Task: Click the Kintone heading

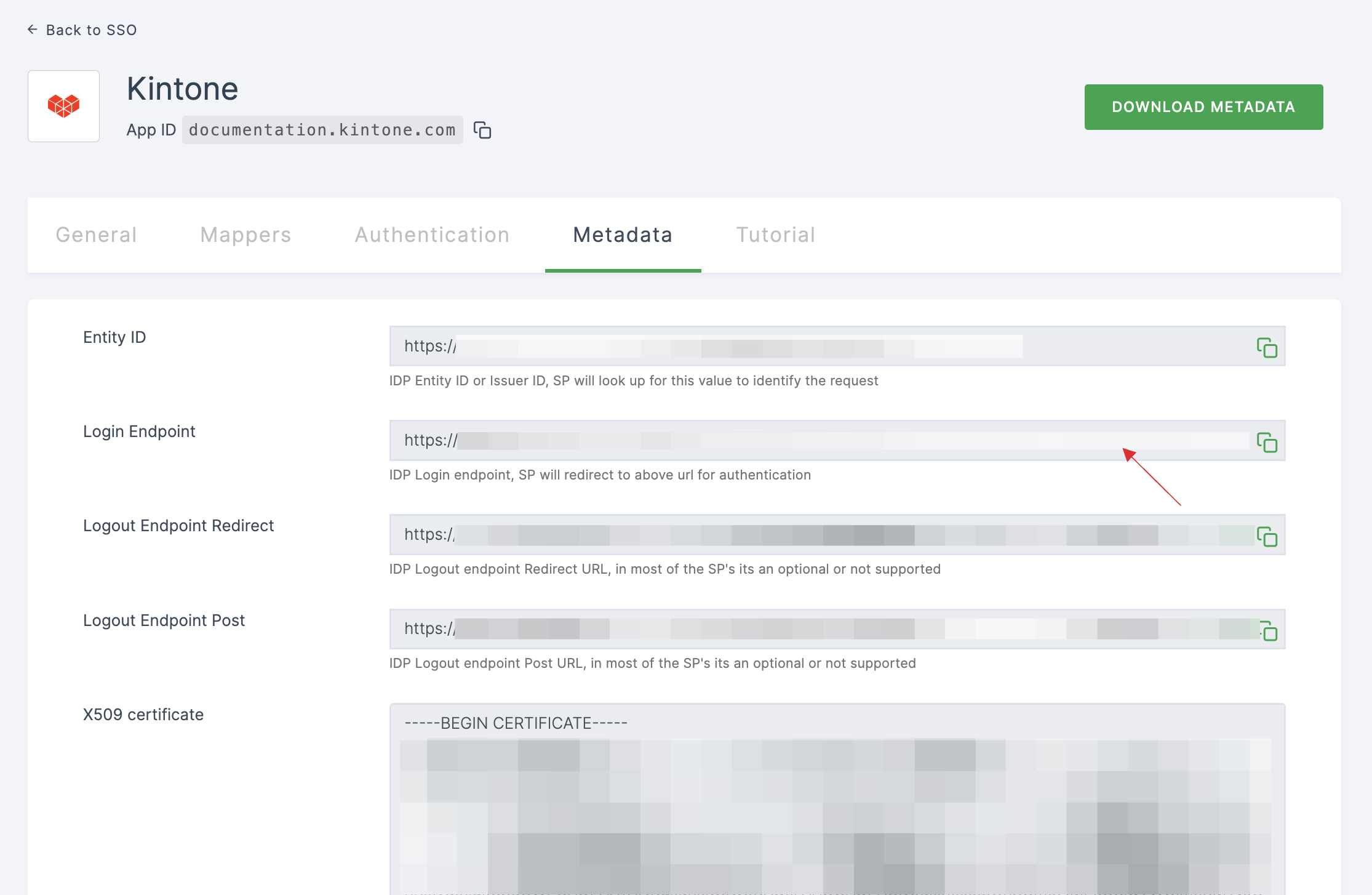Action: (183, 89)
